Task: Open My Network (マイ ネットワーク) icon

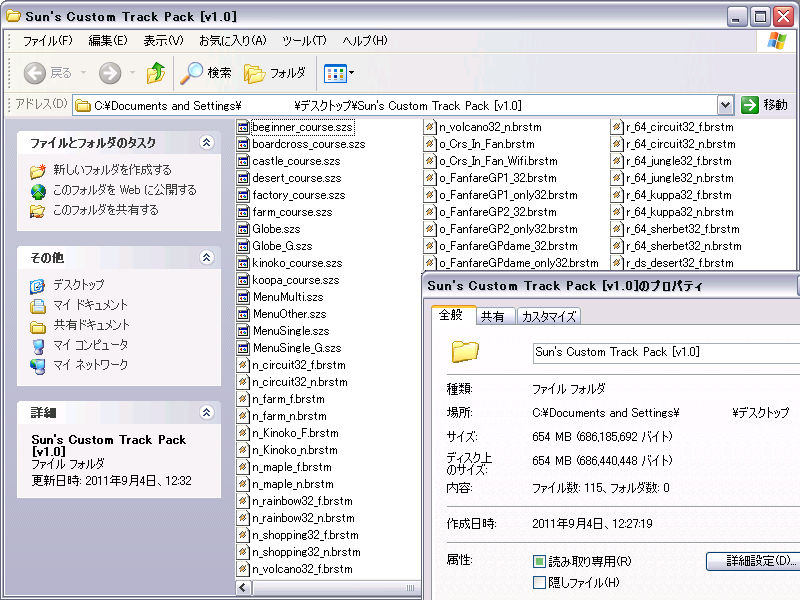Action: pyautogui.click(x=38, y=366)
